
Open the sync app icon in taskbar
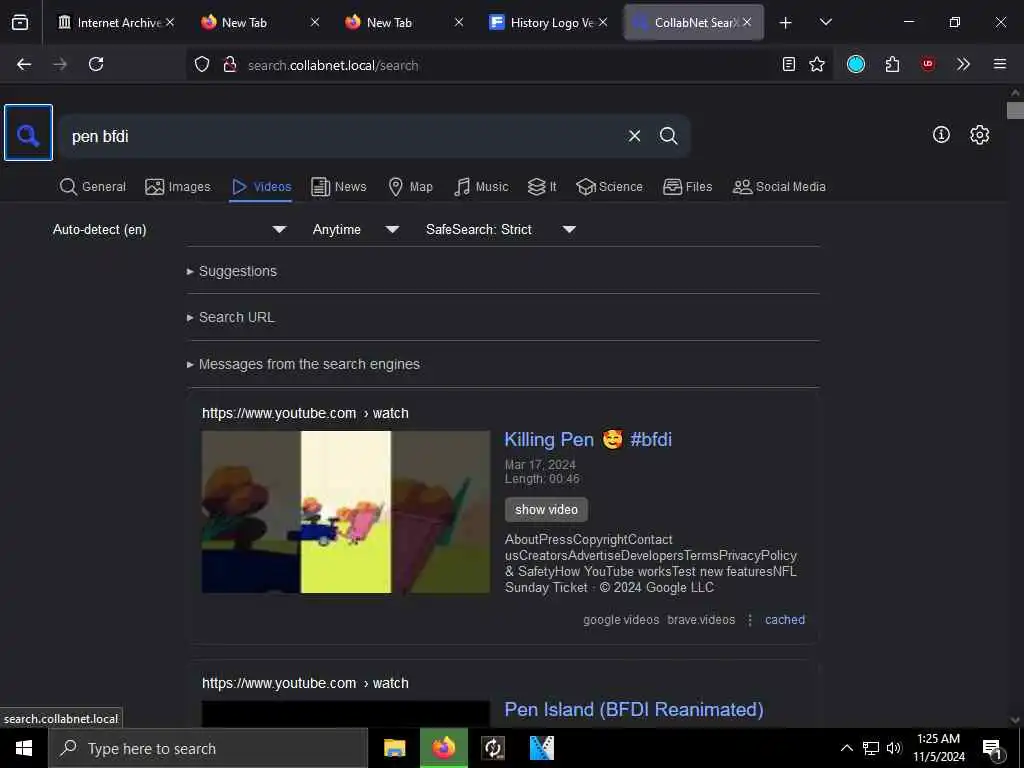(493, 748)
